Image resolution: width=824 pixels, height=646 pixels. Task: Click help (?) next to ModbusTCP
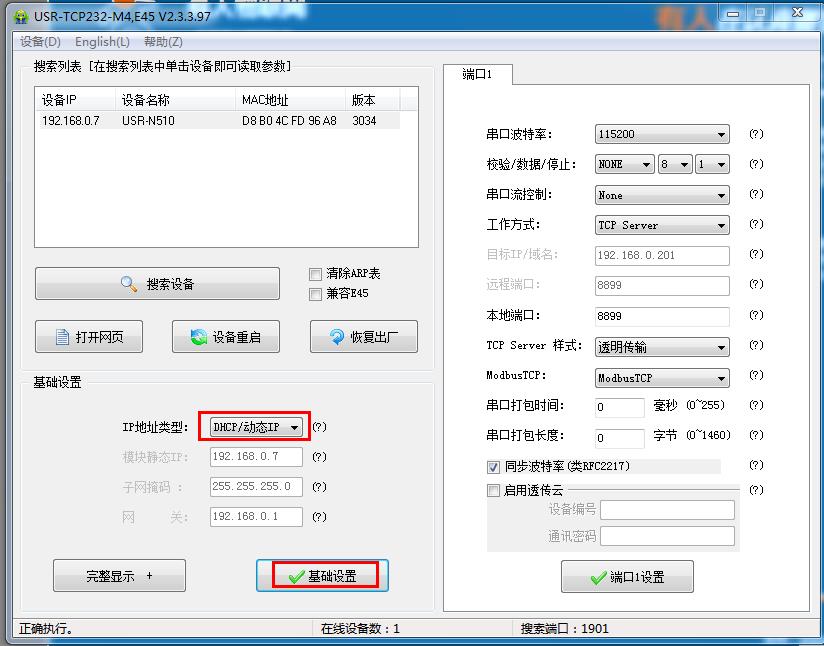(x=756, y=375)
